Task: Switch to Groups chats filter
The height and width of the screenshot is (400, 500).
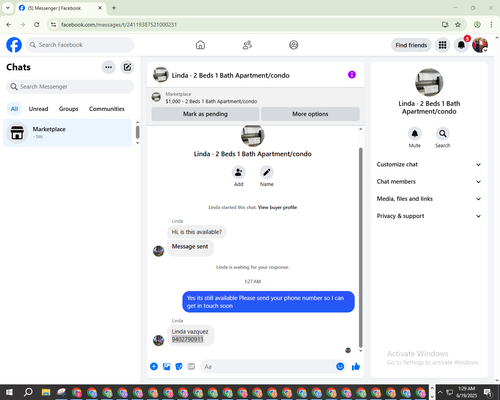Action: click(x=68, y=109)
